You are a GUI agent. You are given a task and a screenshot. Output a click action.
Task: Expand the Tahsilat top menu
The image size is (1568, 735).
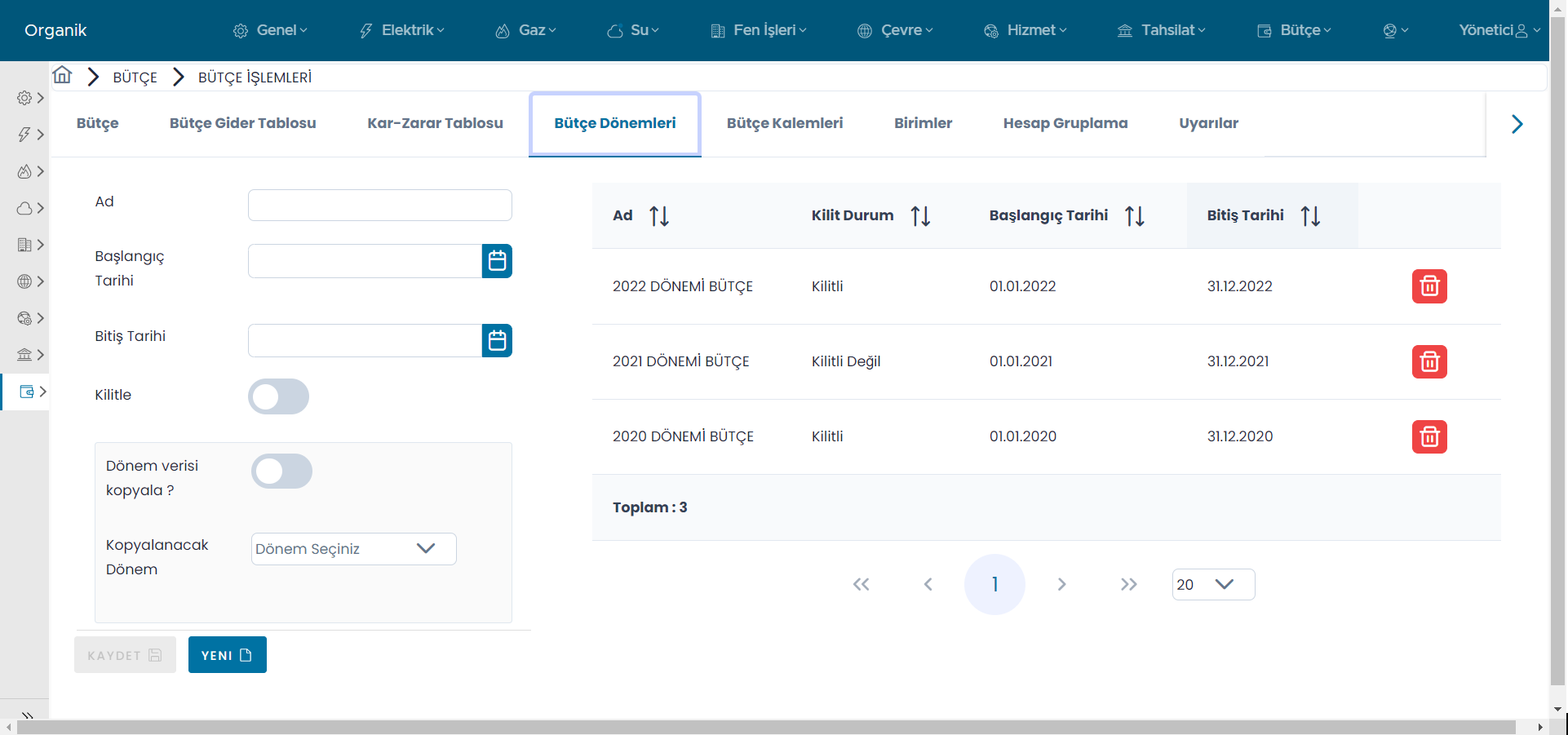pyautogui.click(x=1161, y=30)
